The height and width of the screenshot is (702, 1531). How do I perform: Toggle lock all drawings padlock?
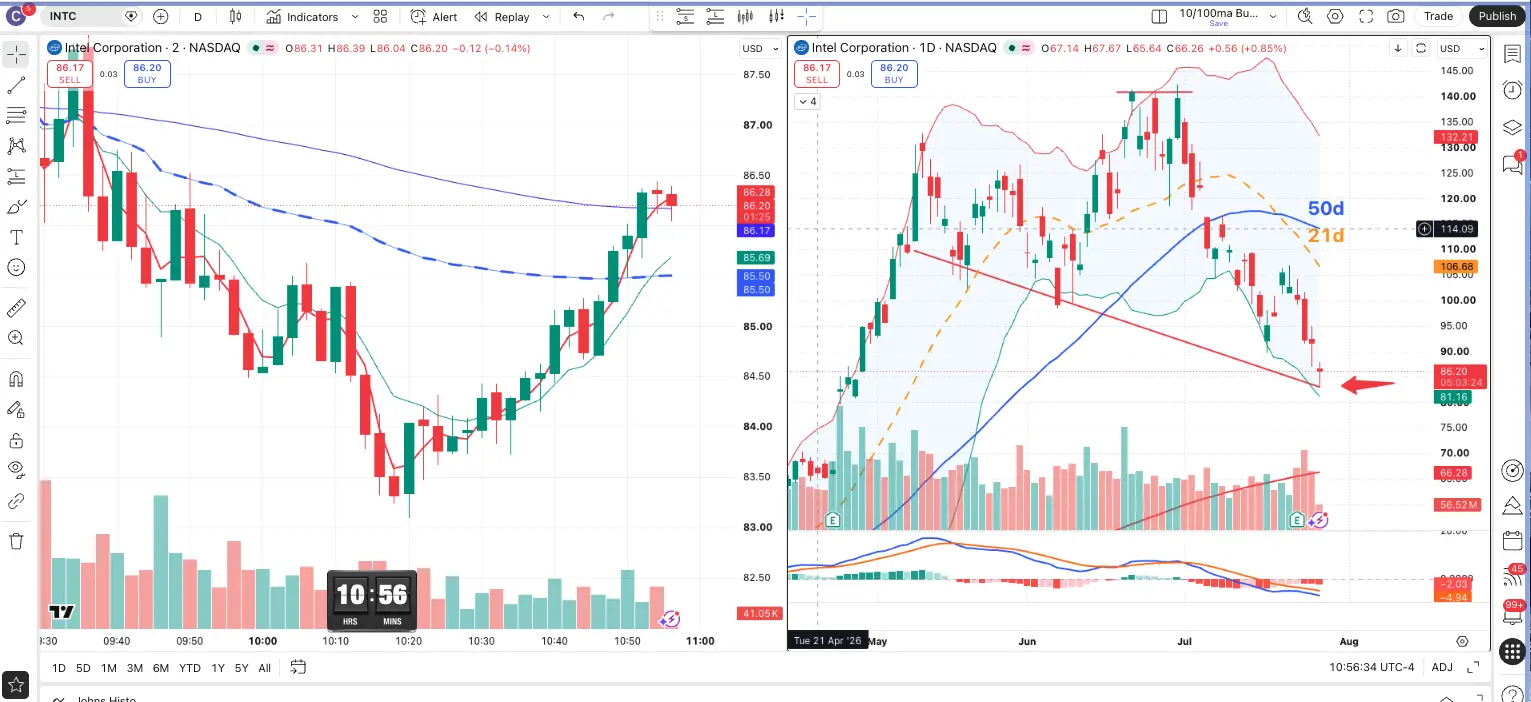tap(16, 440)
